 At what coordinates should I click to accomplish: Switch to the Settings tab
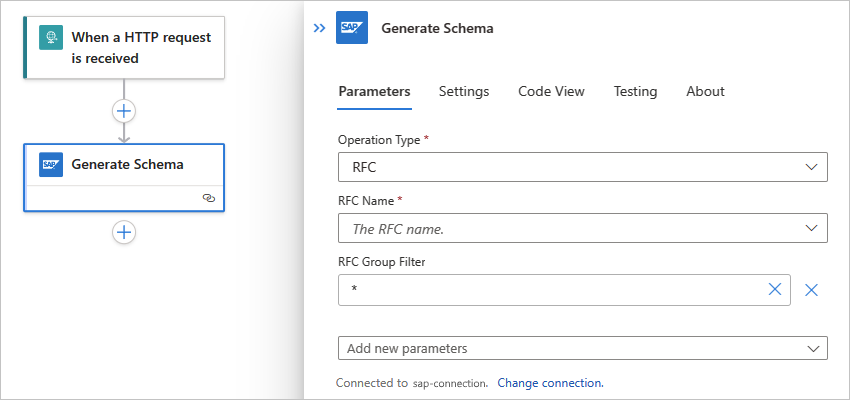pos(464,91)
